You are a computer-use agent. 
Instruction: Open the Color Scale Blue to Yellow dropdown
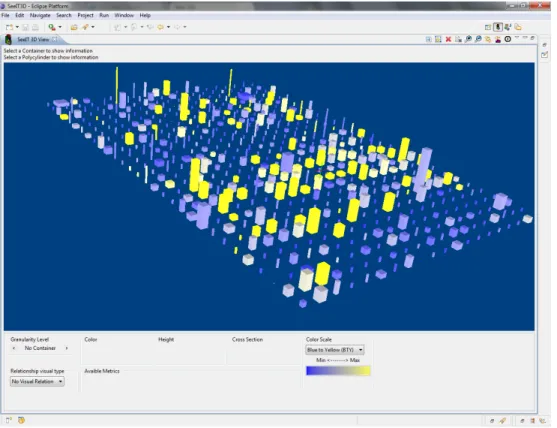pos(335,350)
